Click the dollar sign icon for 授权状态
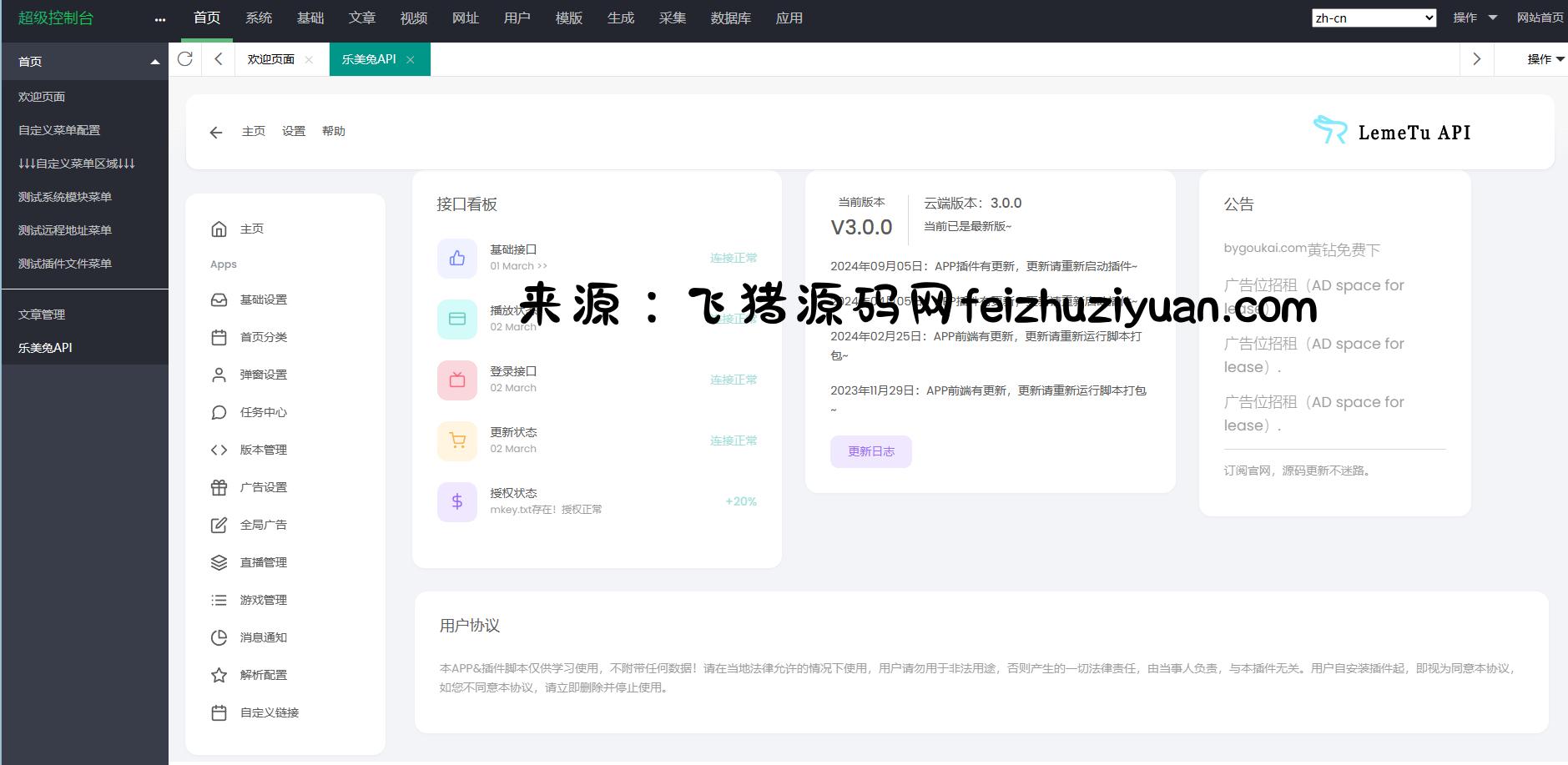Image resolution: width=1568 pixels, height=765 pixels. pos(457,501)
